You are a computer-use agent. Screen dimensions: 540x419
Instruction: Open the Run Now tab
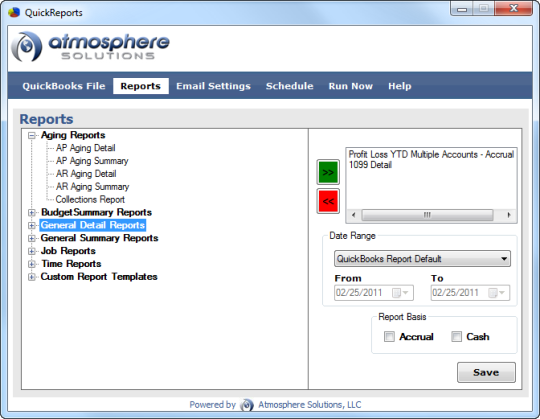pyautogui.click(x=351, y=86)
